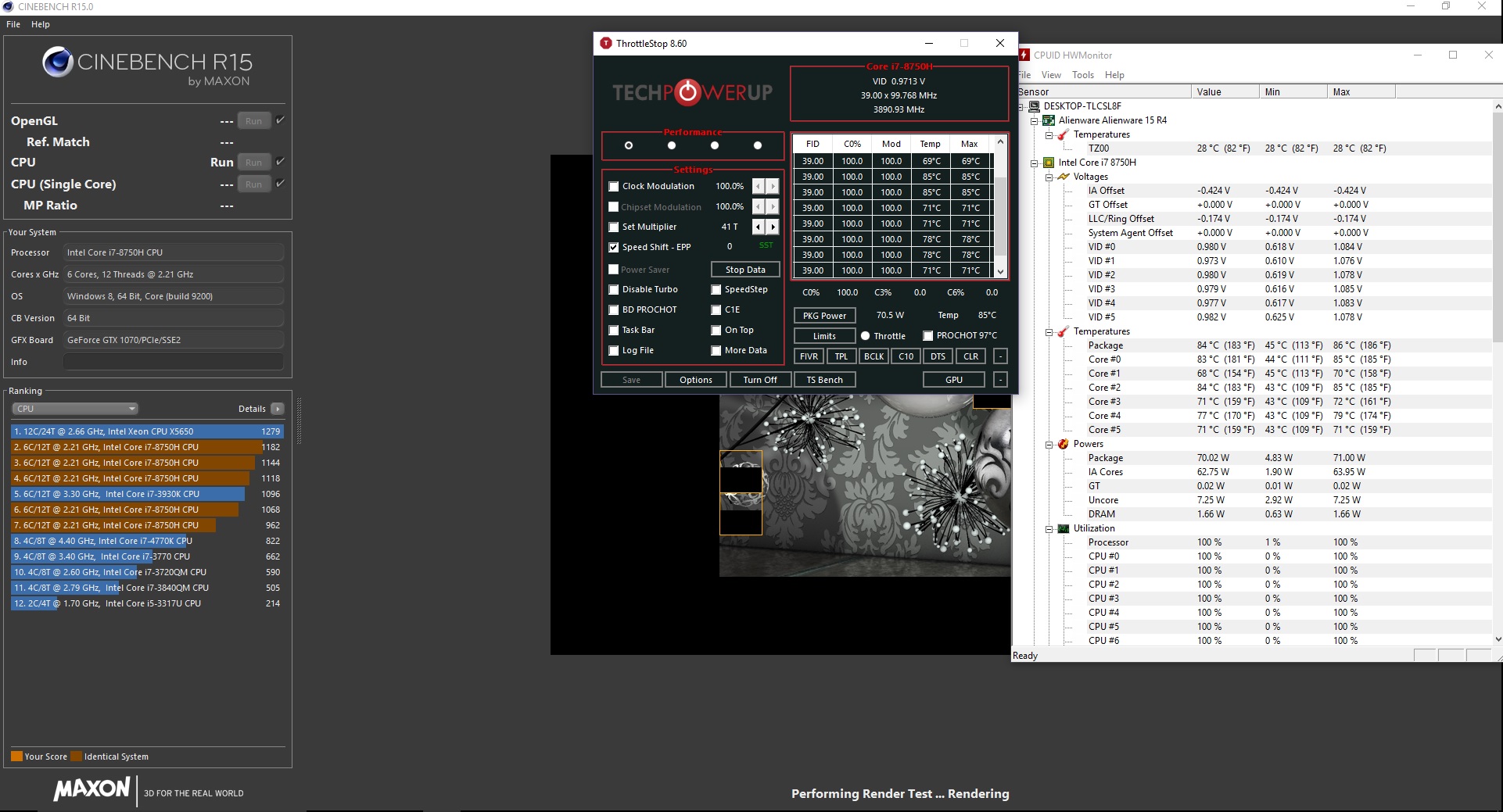
Task: Uncheck Speed Shift - EPP checkbox
Action: 614,248
